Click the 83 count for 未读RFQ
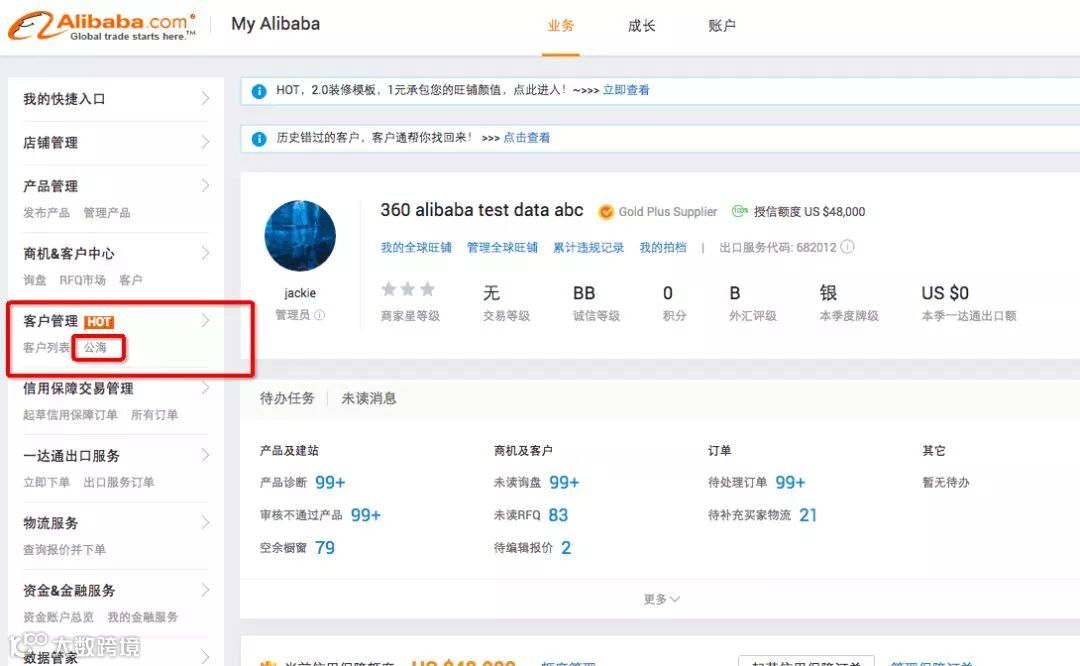 click(x=558, y=515)
